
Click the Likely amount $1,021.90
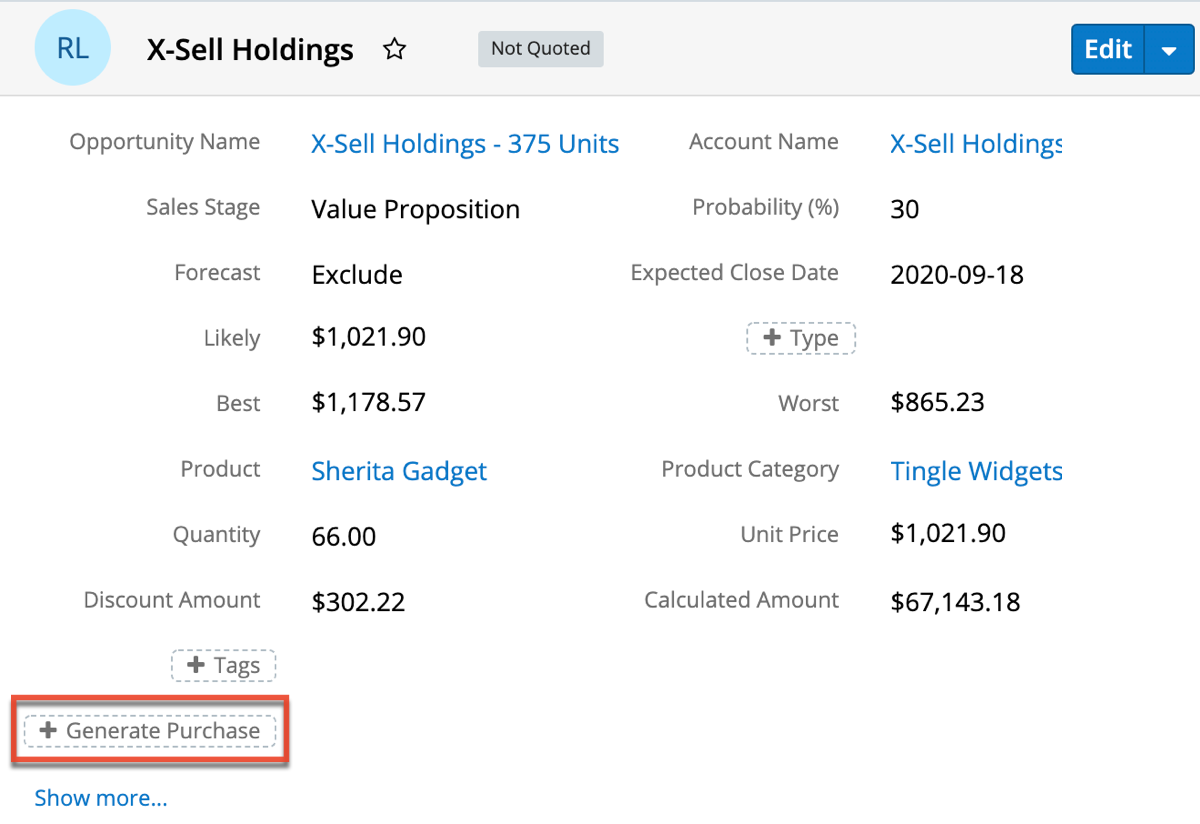(368, 338)
